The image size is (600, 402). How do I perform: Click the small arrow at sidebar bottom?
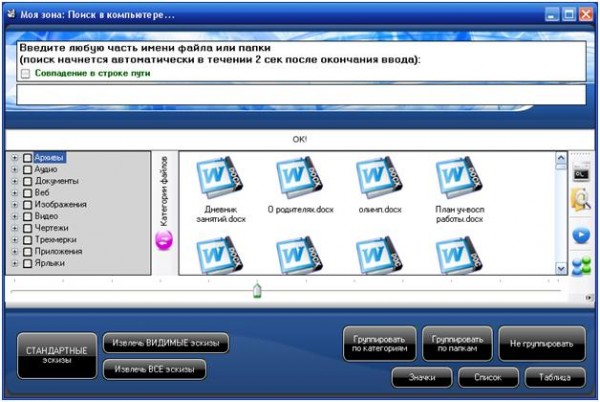point(589,297)
